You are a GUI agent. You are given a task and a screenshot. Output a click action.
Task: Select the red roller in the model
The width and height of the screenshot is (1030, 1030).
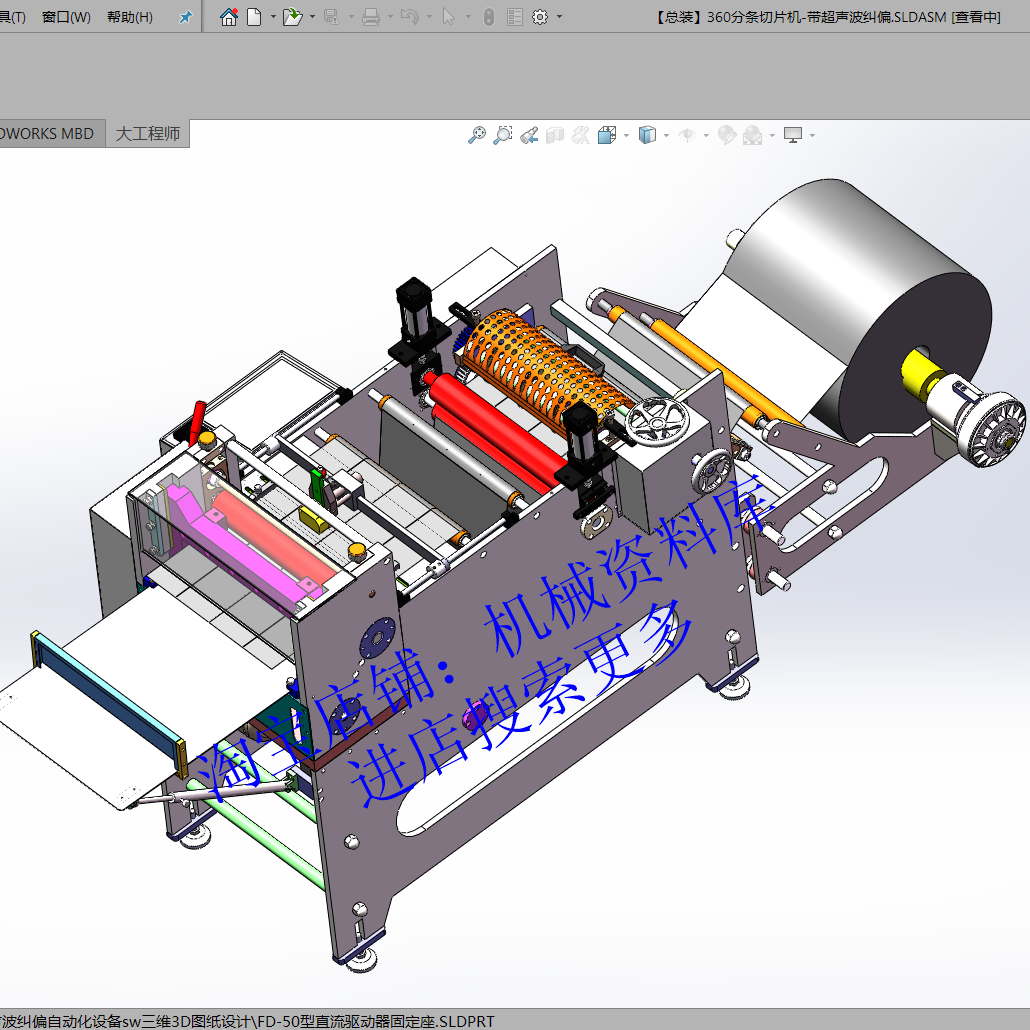click(x=496, y=427)
